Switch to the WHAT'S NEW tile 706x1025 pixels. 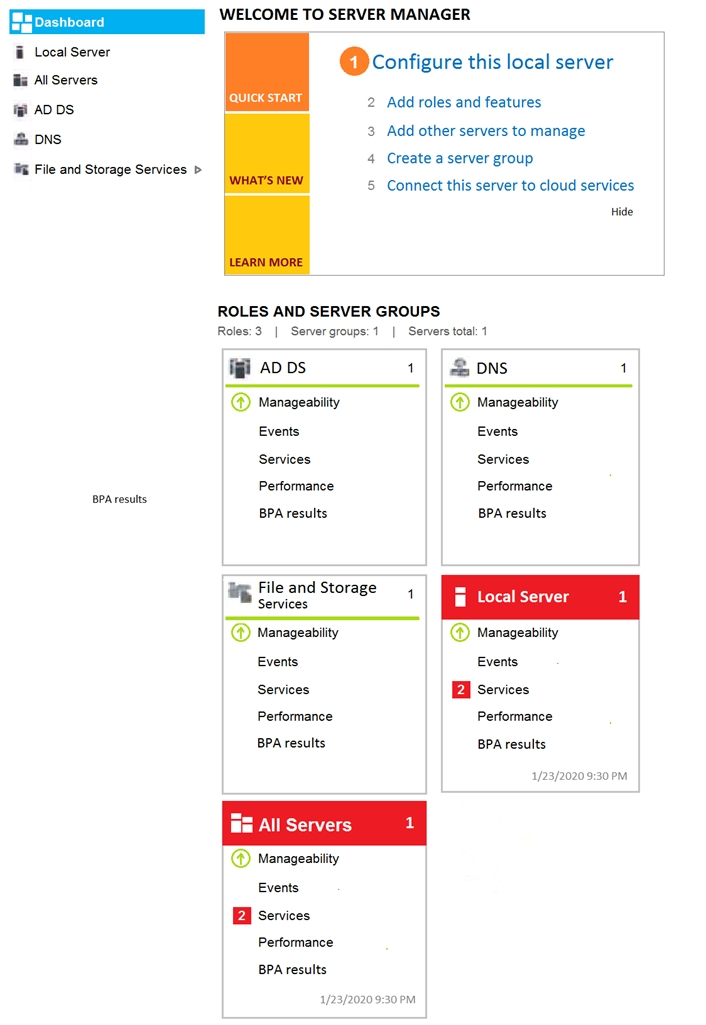(267, 154)
